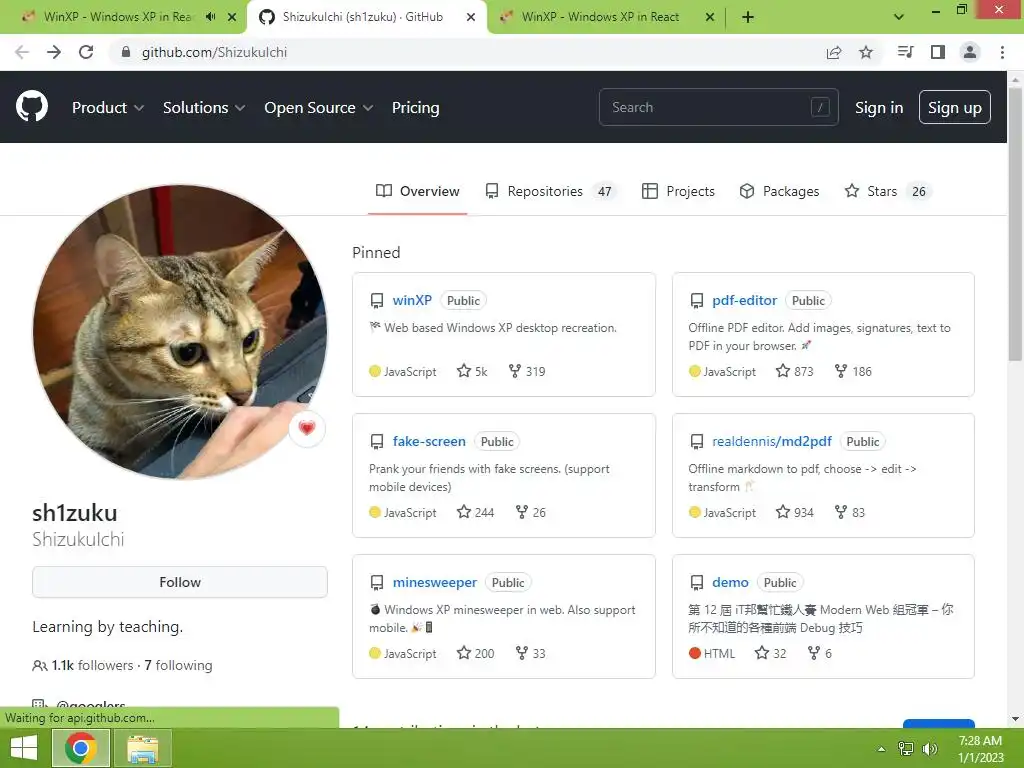Close the Shizukulchi GitHub tab
The height and width of the screenshot is (768, 1024).
[471, 17]
